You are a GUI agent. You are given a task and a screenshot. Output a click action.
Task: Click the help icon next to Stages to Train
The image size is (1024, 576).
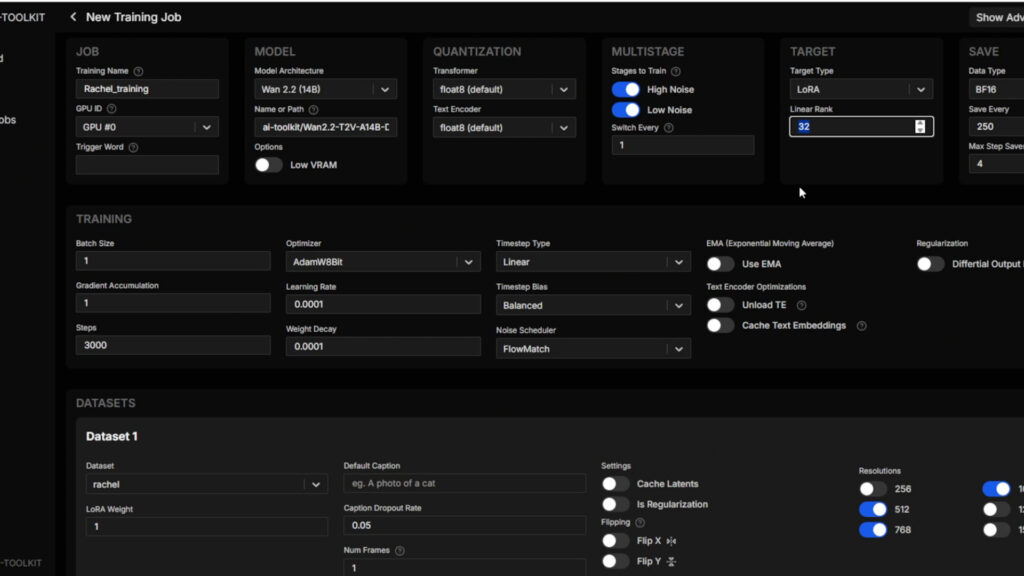[x=676, y=71]
